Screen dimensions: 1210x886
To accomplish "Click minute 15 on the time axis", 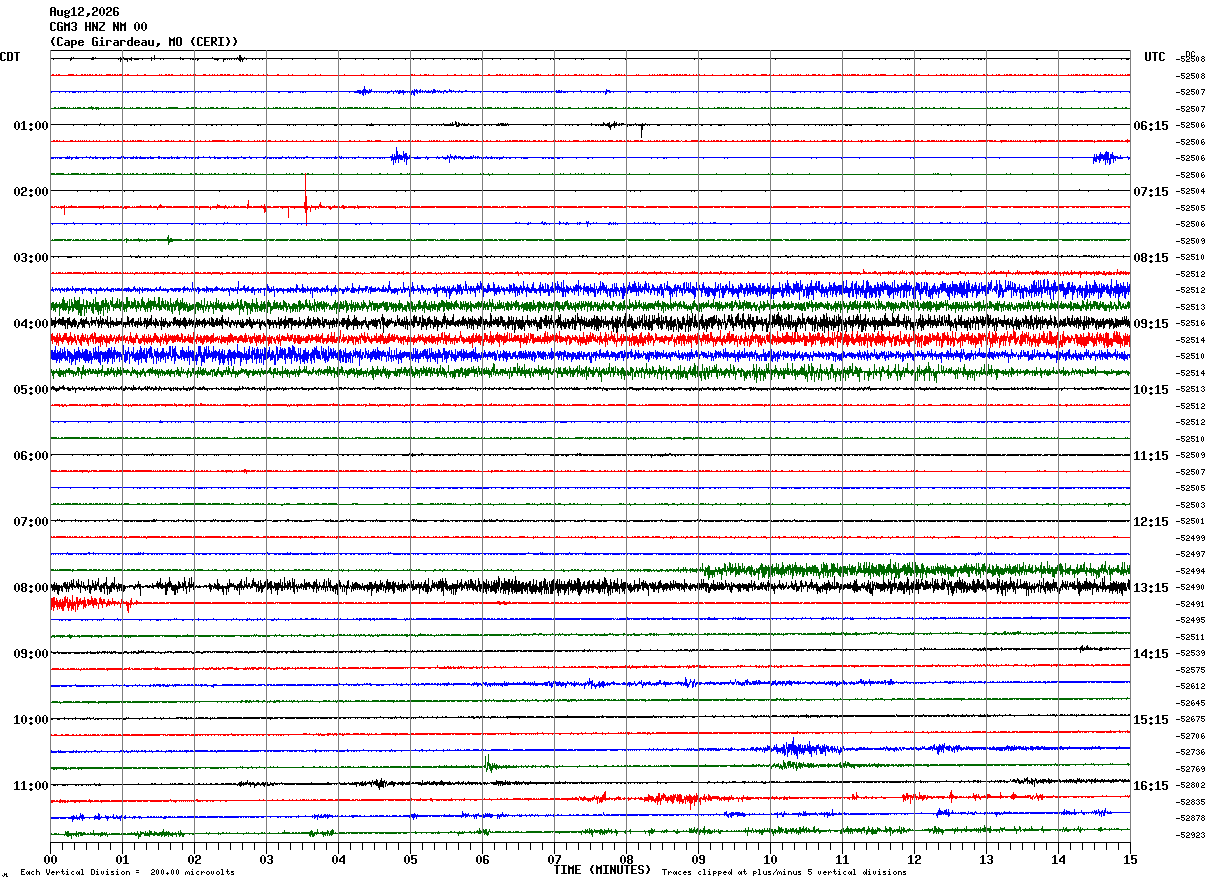I will pos(1130,859).
